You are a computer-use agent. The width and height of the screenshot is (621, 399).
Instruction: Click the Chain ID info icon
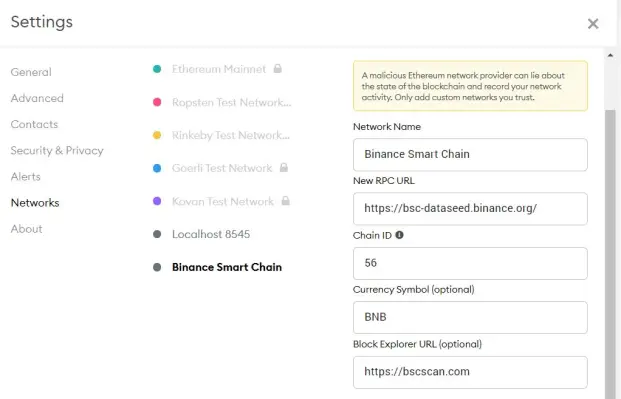click(399, 235)
